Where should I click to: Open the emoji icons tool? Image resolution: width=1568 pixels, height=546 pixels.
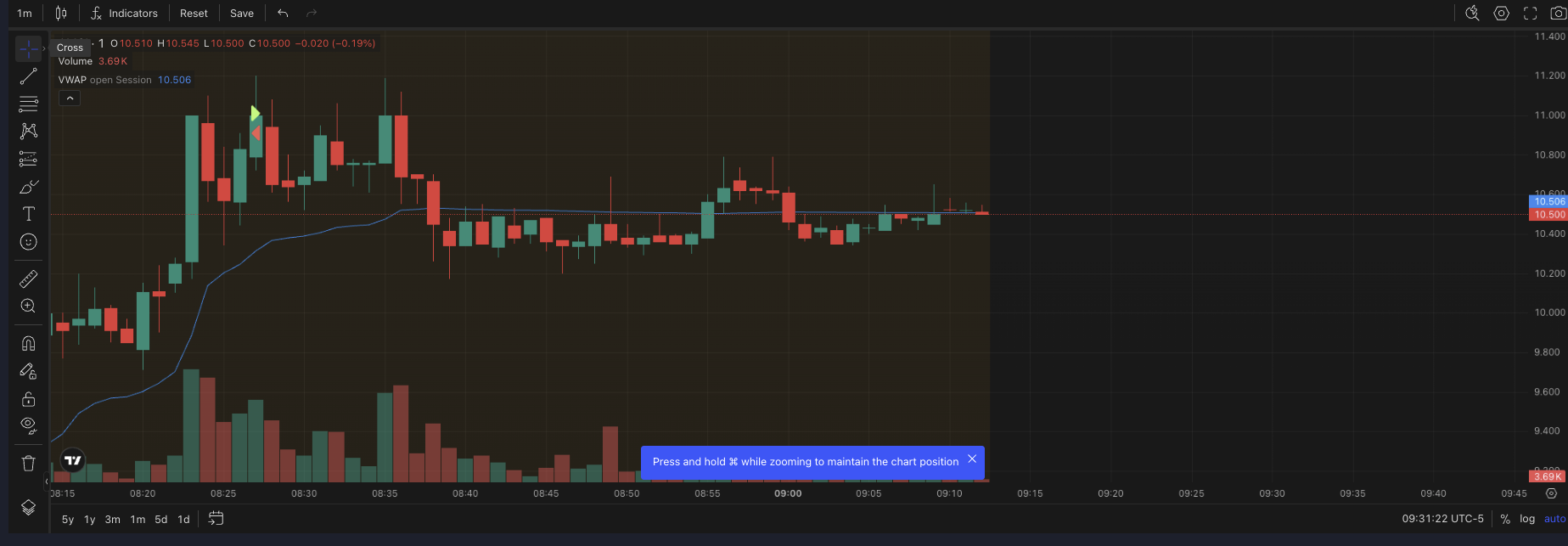pos(28,242)
